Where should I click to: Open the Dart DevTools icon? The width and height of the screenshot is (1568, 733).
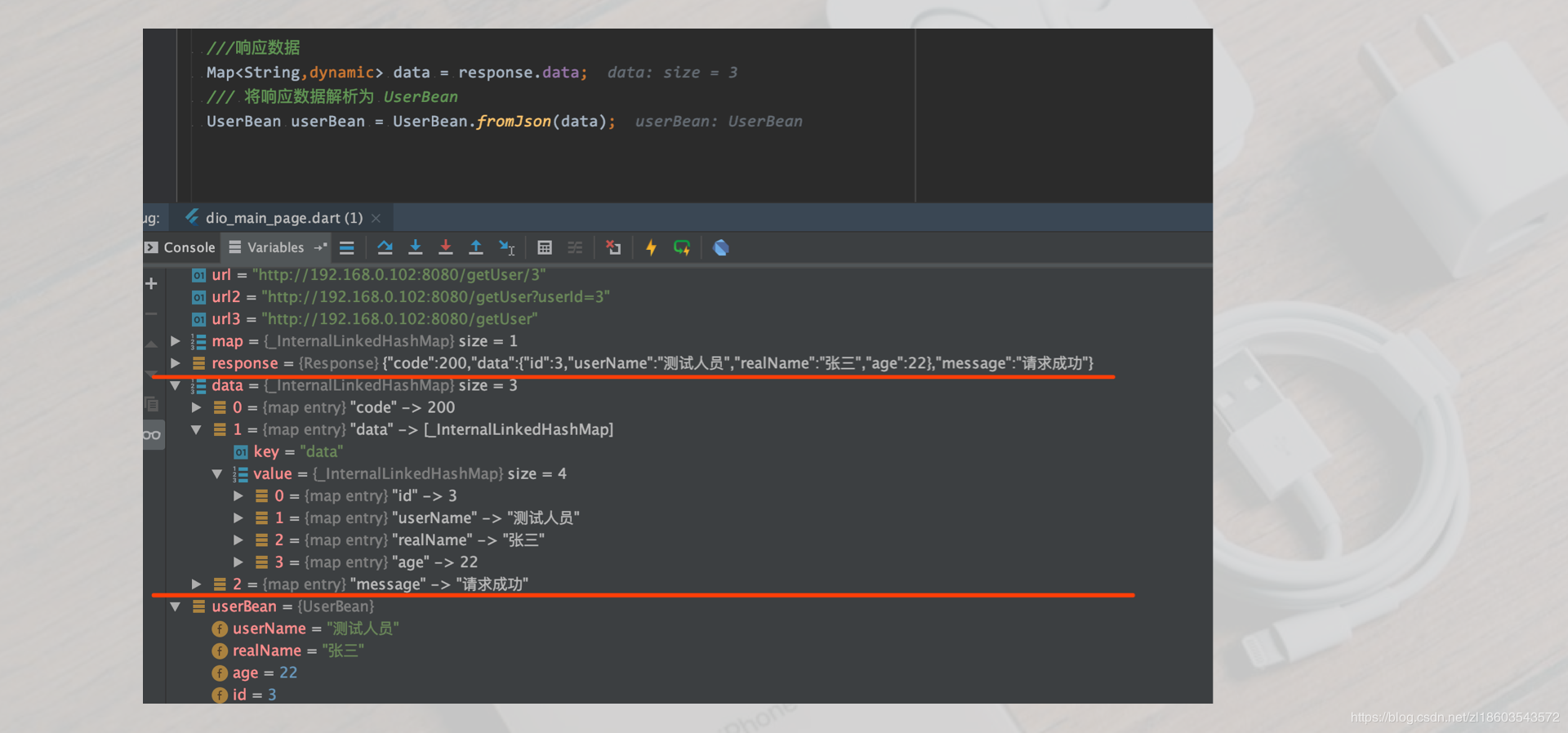tap(720, 247)
